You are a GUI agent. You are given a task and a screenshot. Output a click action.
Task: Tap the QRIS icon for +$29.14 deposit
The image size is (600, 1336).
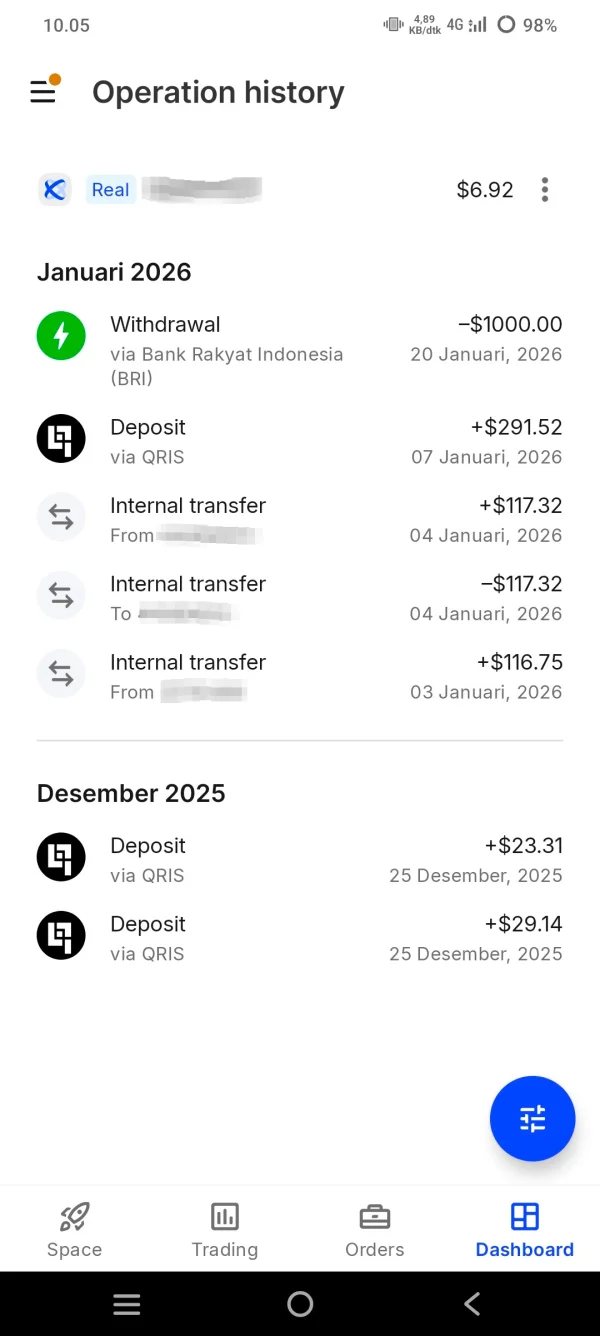[x=61, y=936]
